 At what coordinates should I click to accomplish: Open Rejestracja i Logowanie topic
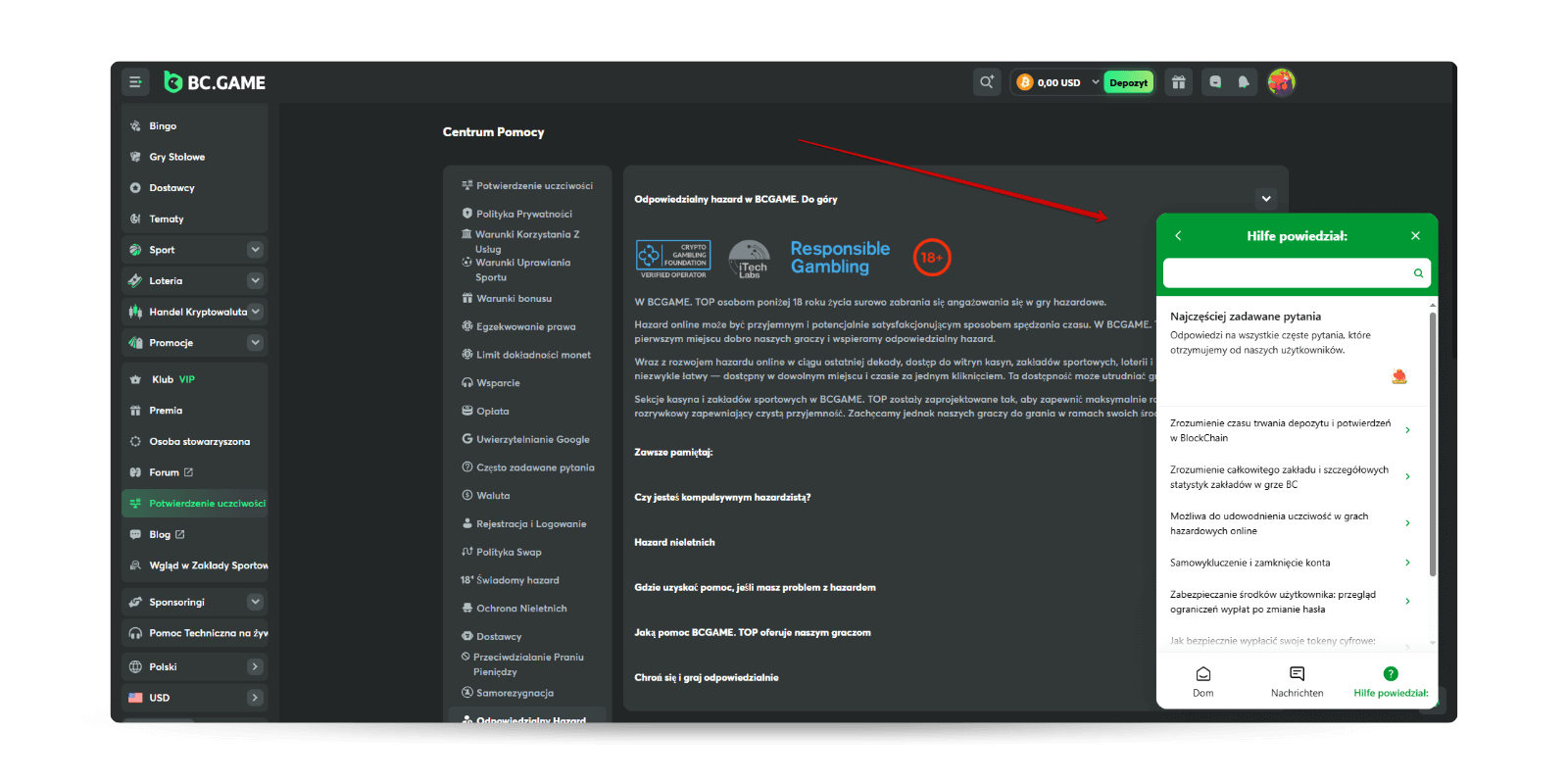coord(524,524)
